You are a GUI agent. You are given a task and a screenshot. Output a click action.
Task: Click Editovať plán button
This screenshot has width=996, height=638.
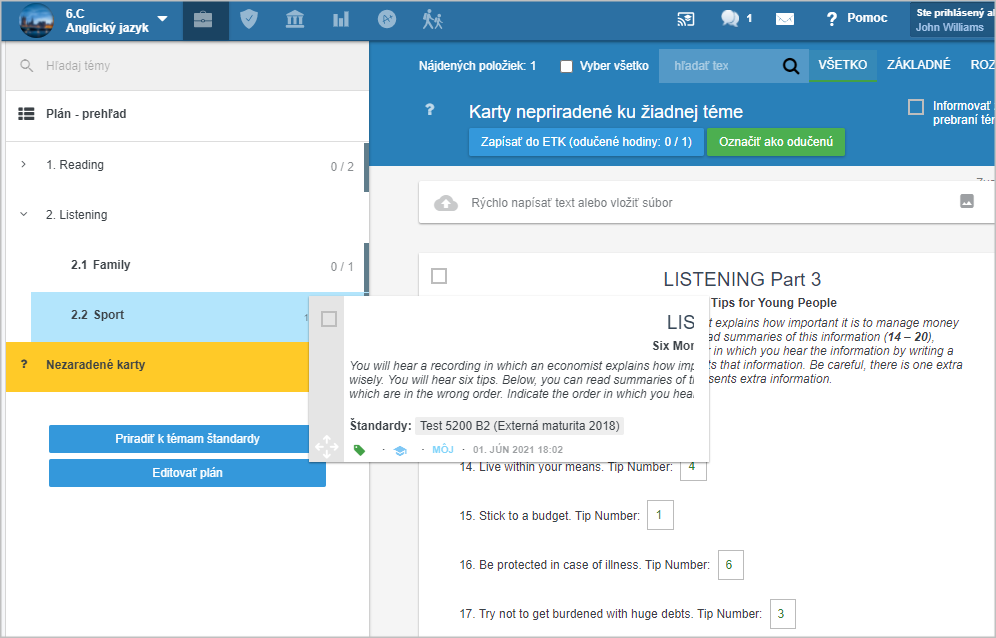[x=187, y=473]
